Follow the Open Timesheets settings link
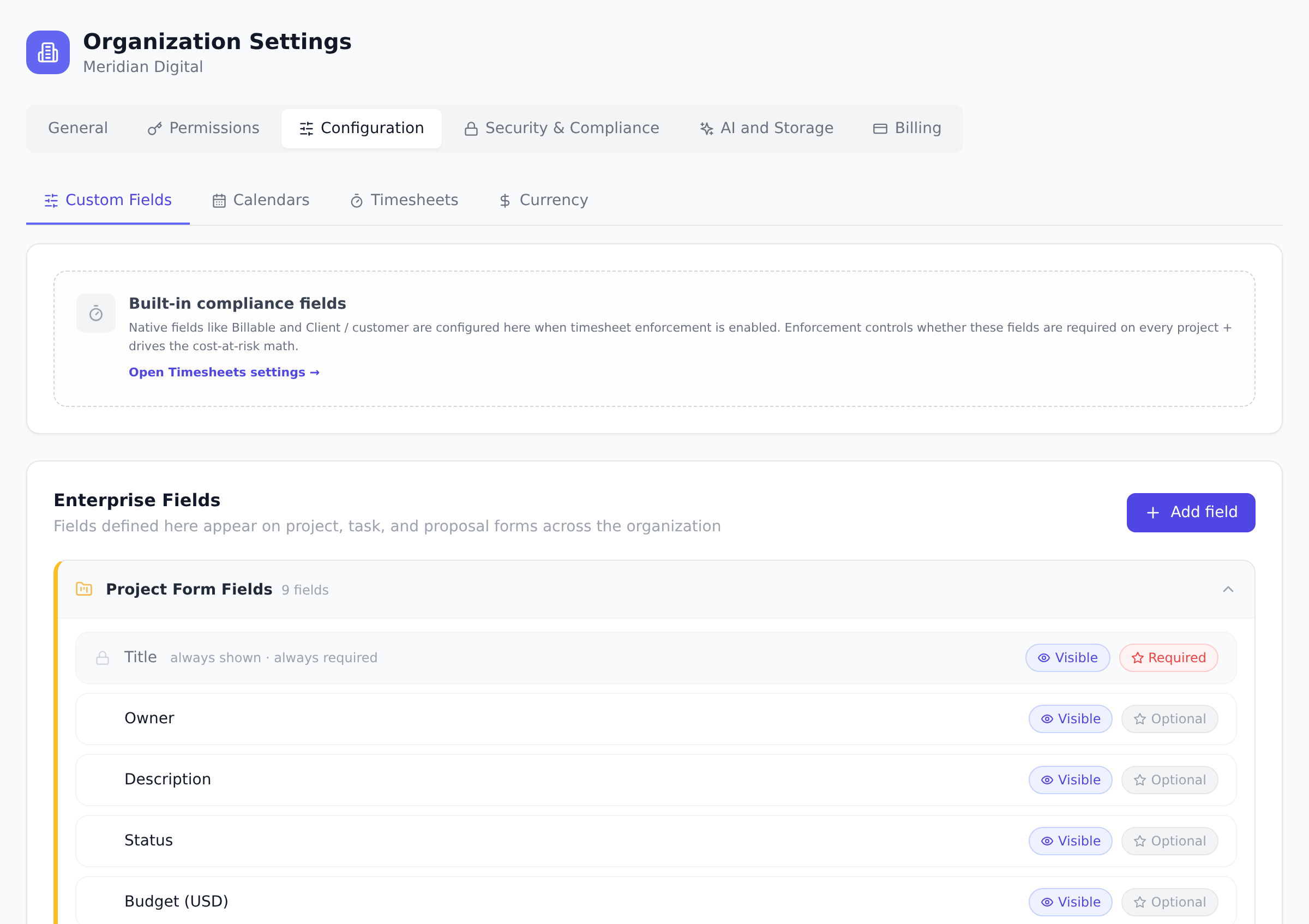The width and height of the screenshot is (1309, 924). coord(224,372)
